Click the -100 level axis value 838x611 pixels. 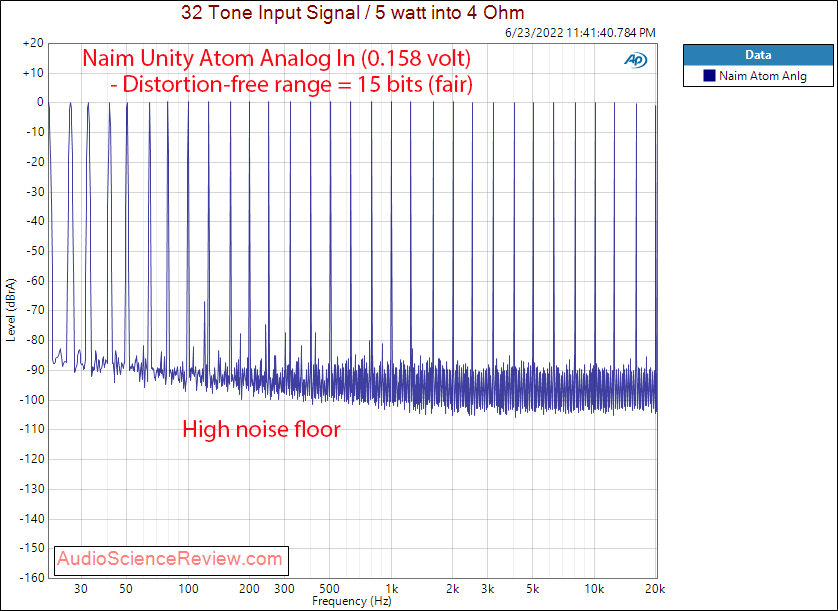[x=32, y=400]
